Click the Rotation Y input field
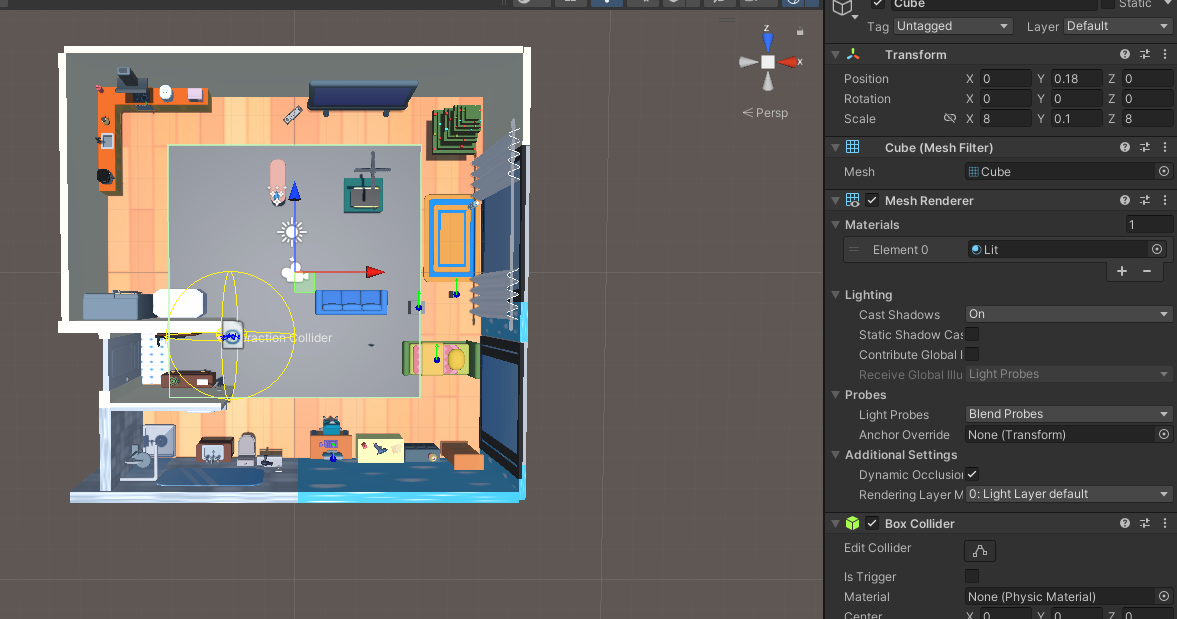1177x619 pixels. (1076, 98)
